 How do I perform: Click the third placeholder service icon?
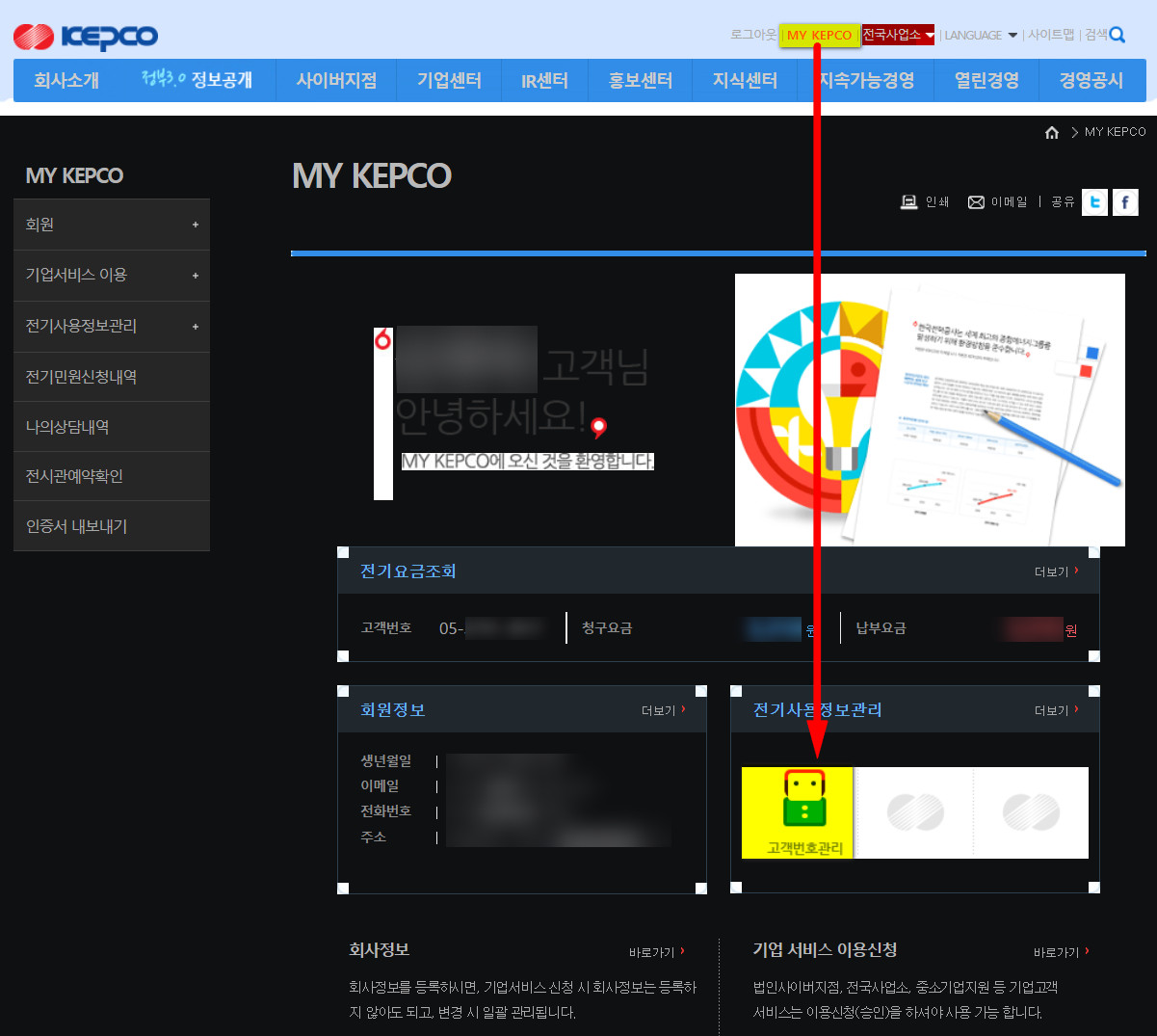point(1031,812)
